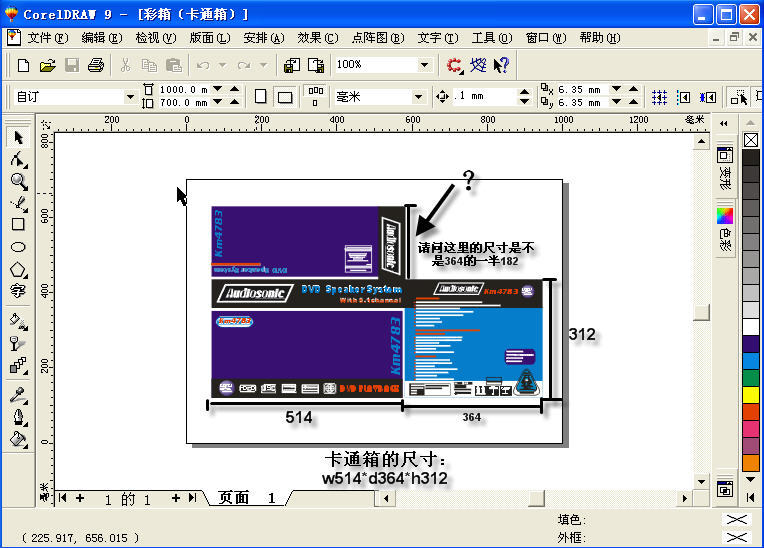764x548 pixels.
Task: Print the document
Action: (x=96, y=65)
